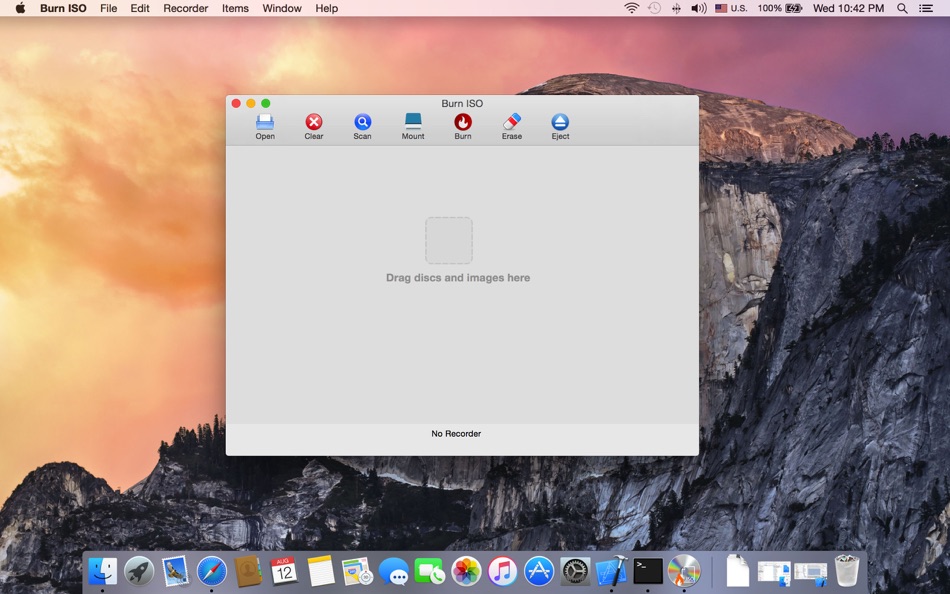Open Terminal from the Dock
950x594 pixels.
coord(648,571)
